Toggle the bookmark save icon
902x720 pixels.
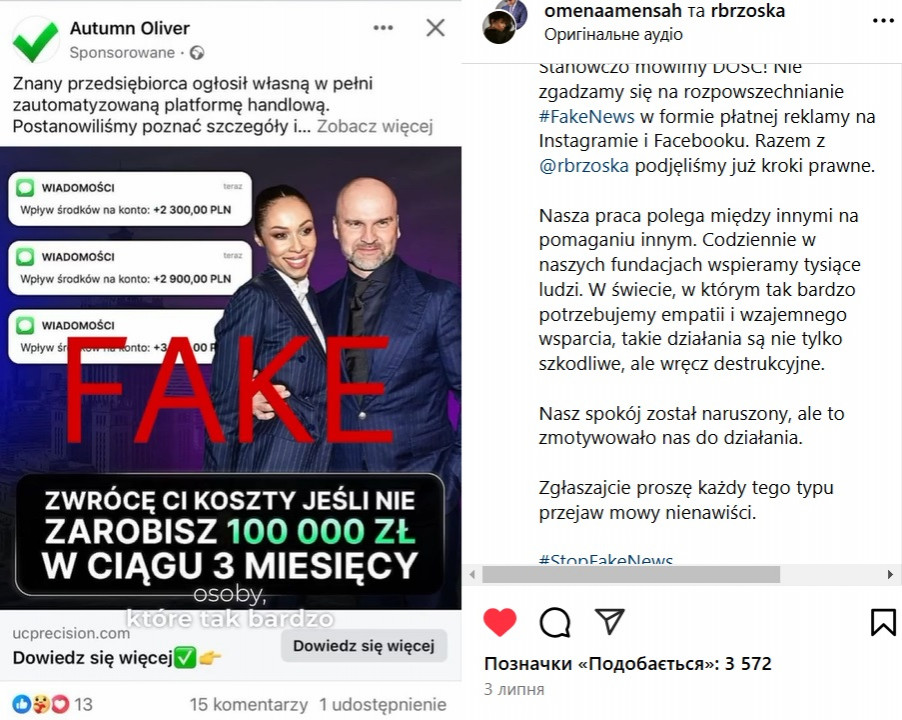pyautogui.click(x=883, y=622)
